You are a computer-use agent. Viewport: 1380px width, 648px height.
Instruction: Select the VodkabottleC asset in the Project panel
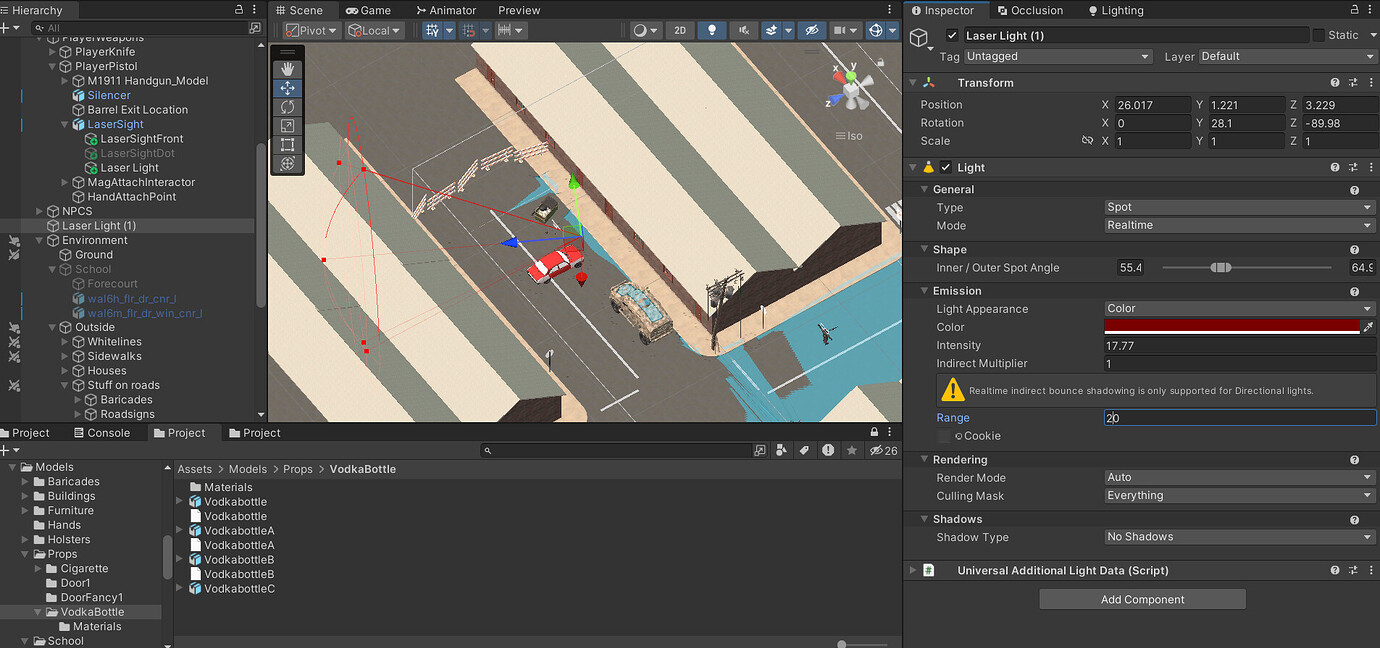tap(241, 588)
